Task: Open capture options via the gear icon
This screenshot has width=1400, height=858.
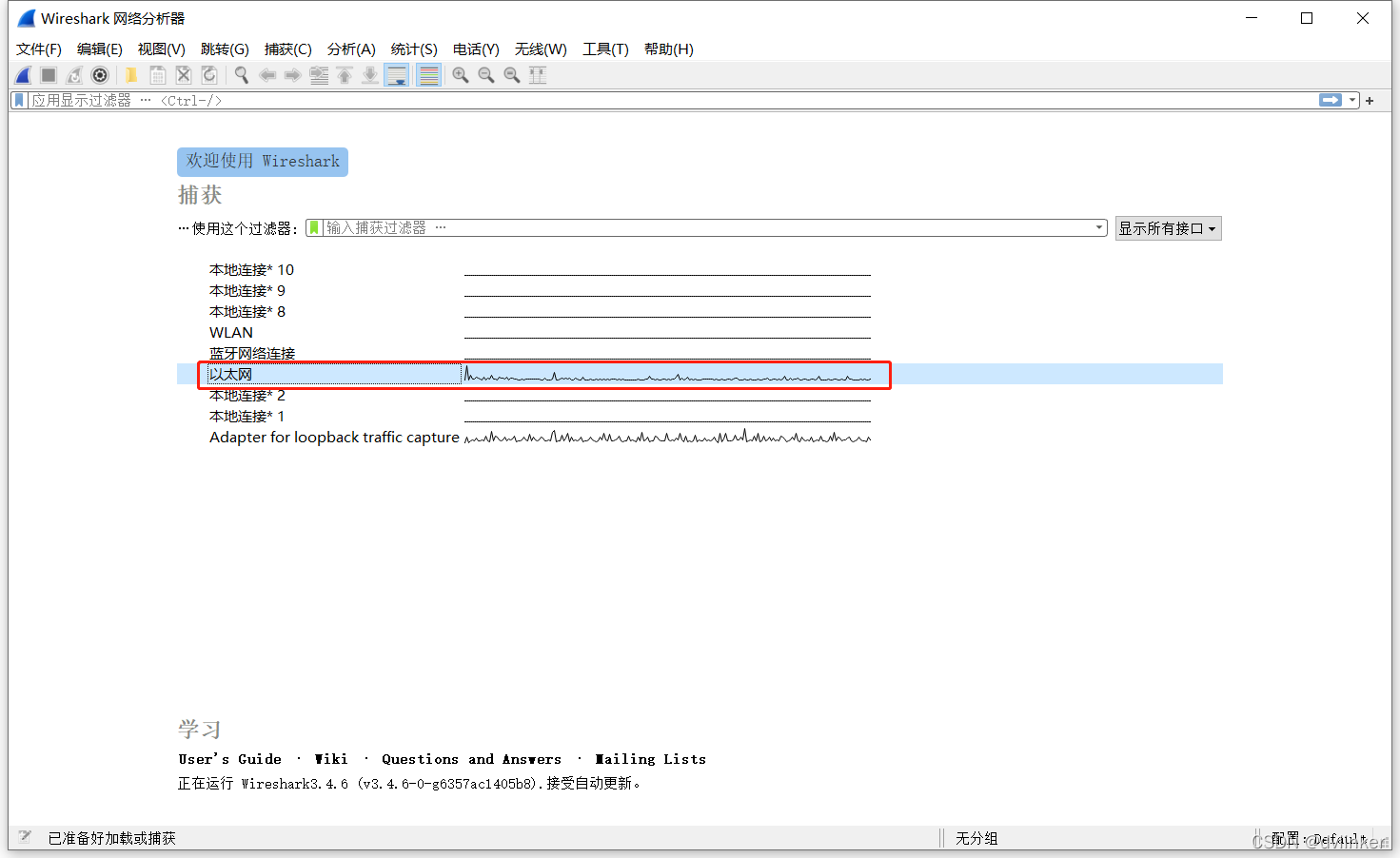Action: pyautogui.click(x=100, y=75)
